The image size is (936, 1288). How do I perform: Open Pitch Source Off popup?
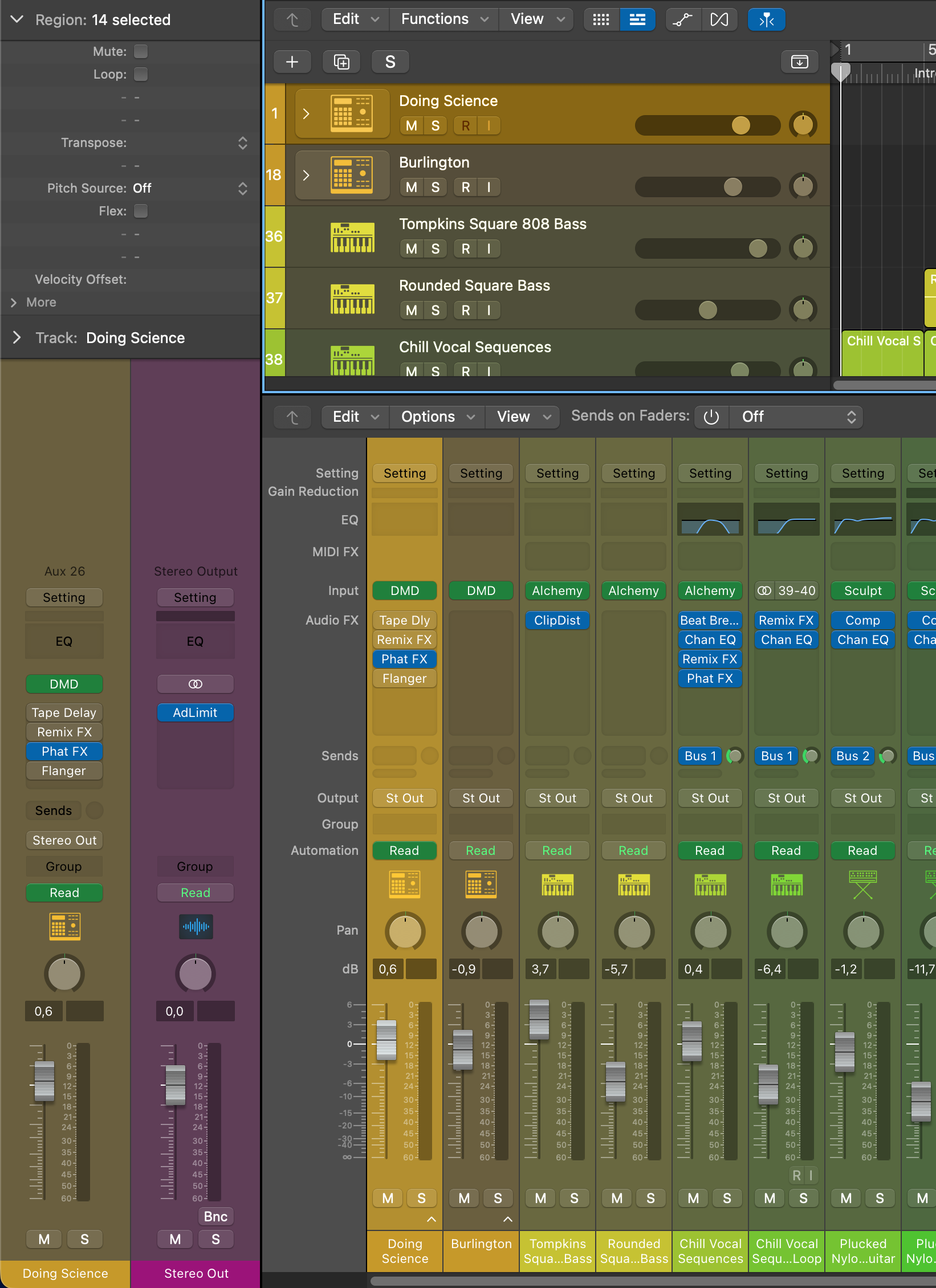point(190,188)
